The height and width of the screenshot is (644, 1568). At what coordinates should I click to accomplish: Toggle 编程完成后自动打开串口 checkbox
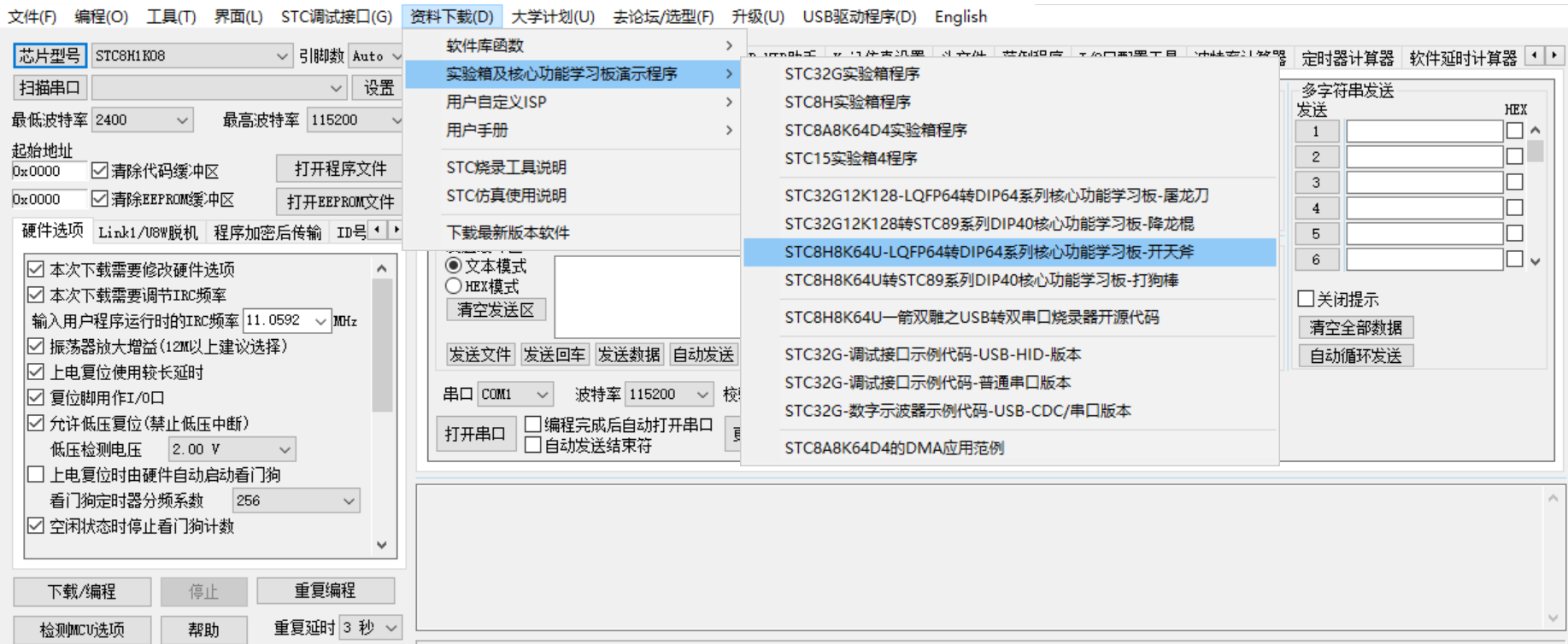[x=533, y=424]
